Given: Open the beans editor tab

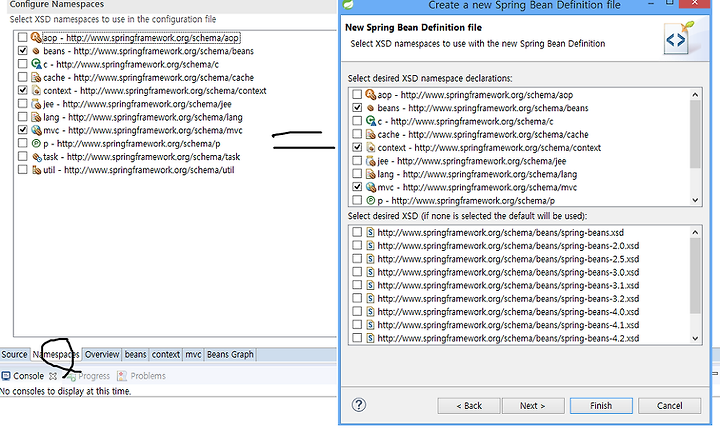Looking at the screenshot, I should pyautogui.click(x=135, y=355).
